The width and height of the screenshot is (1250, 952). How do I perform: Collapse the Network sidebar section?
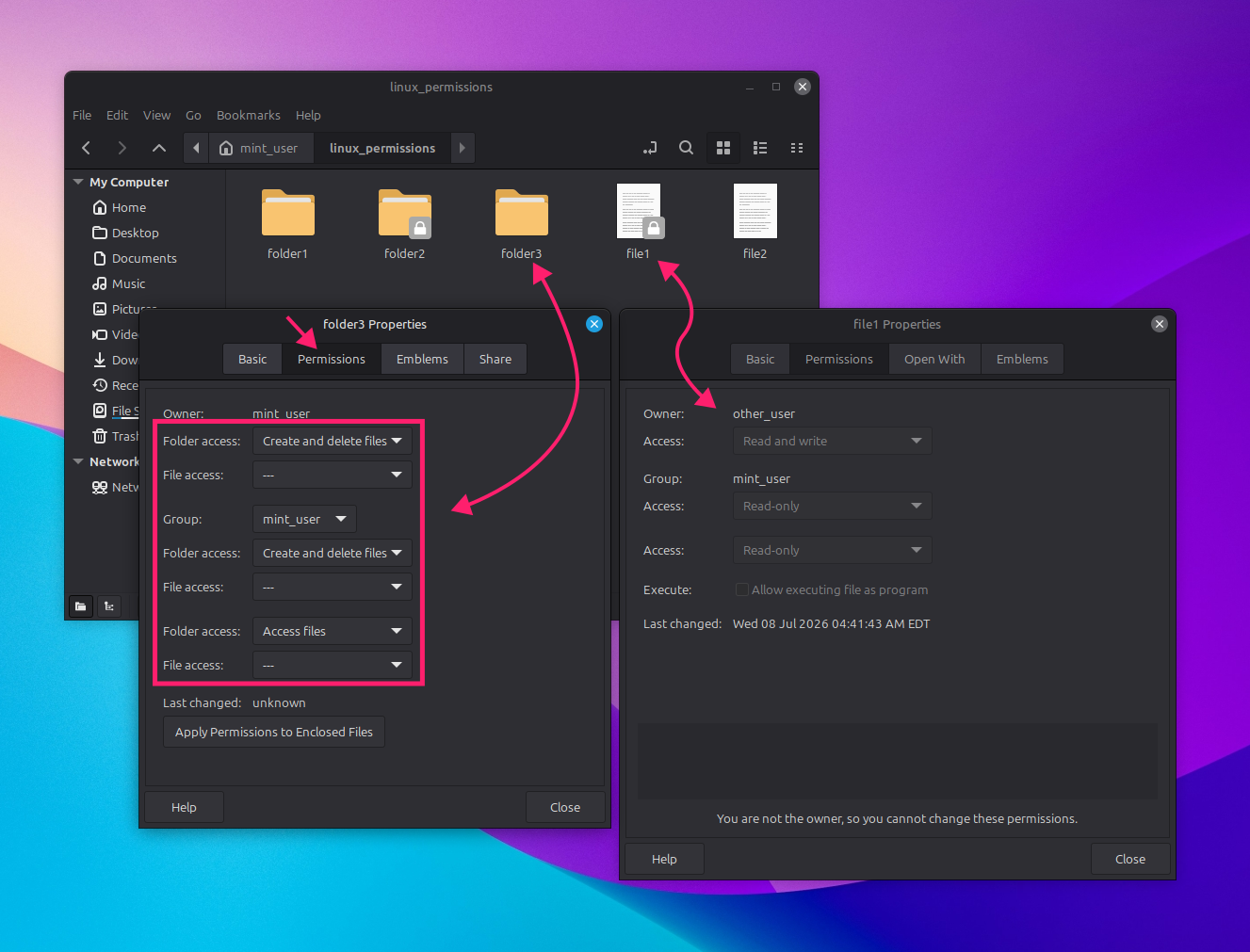(78, 461)
